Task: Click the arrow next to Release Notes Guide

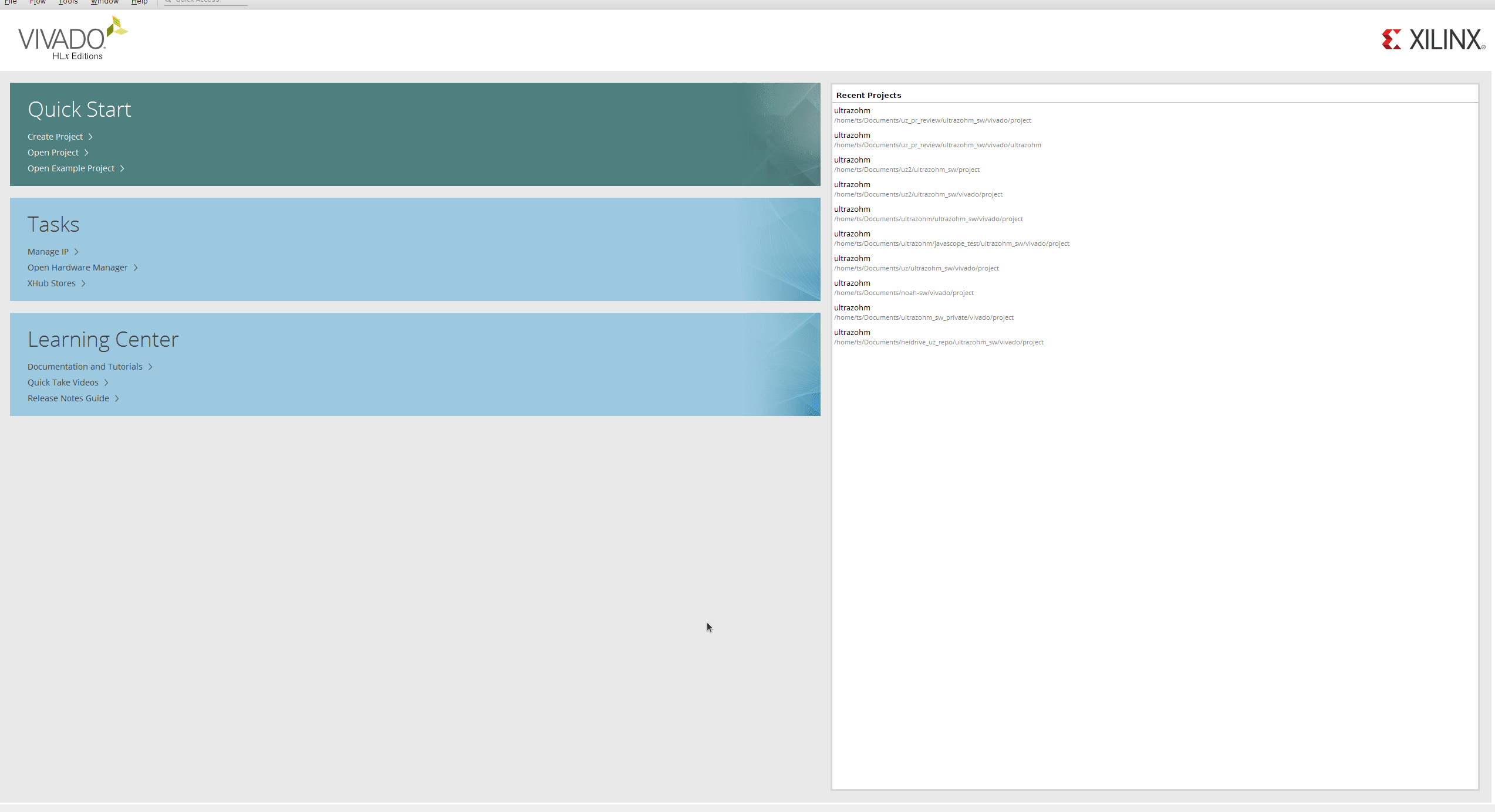Action: click(x=116, y=398)
